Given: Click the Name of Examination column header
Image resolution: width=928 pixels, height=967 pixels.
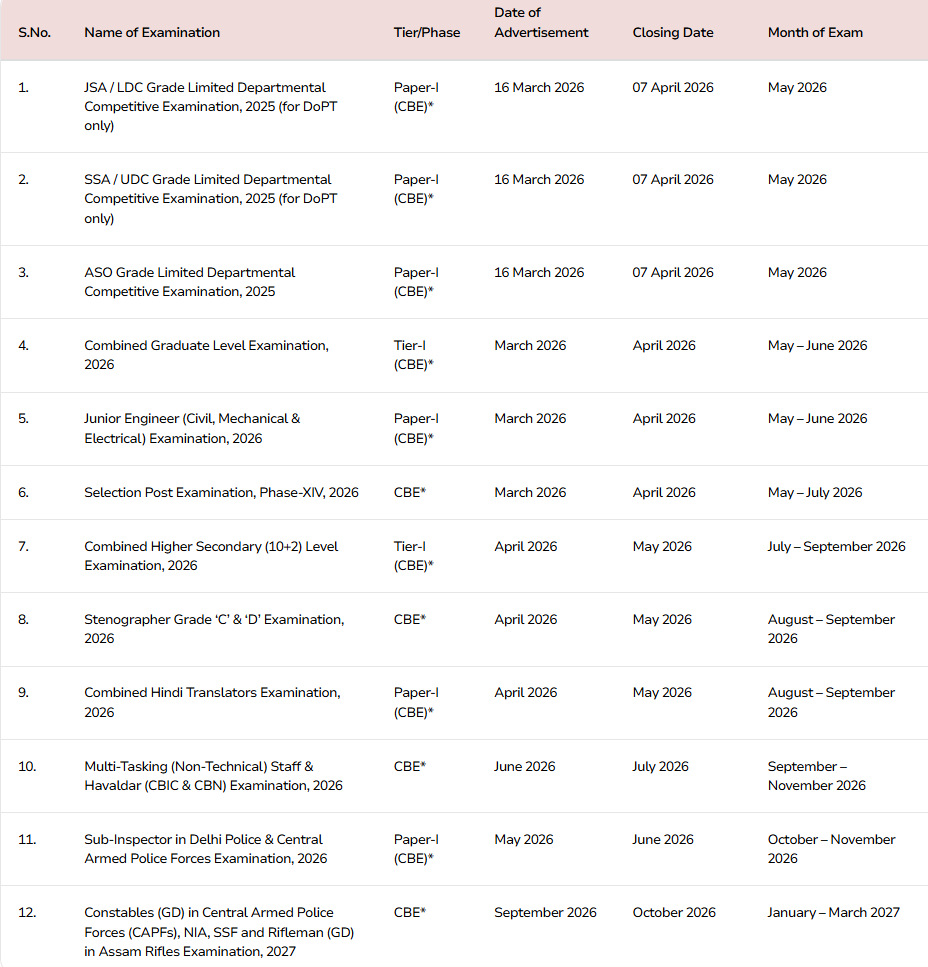Looking at the screenshot, I should [x=152, y=32].
